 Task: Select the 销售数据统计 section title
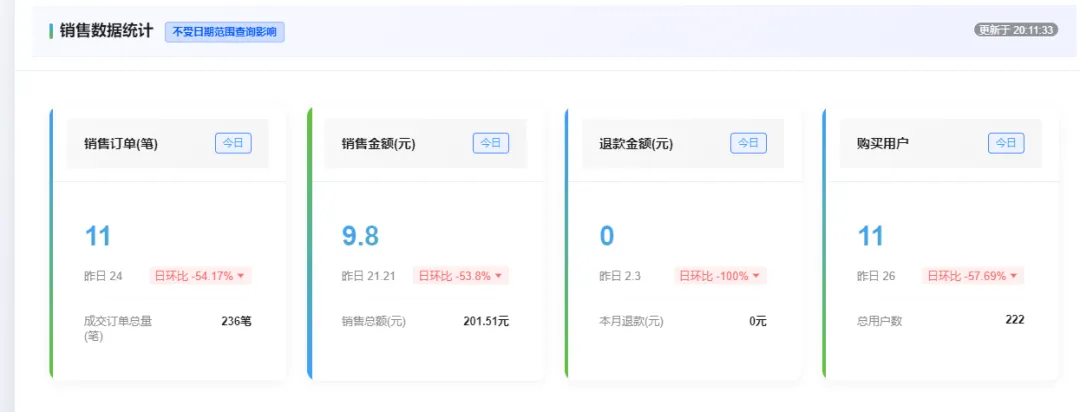click(x=106, y=31)
